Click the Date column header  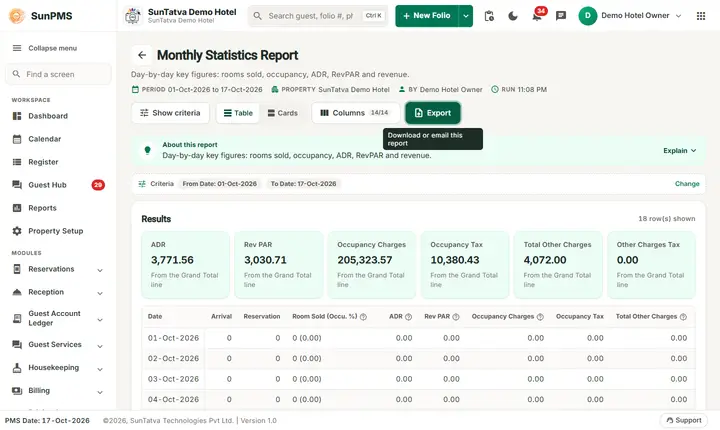(155, 317)
